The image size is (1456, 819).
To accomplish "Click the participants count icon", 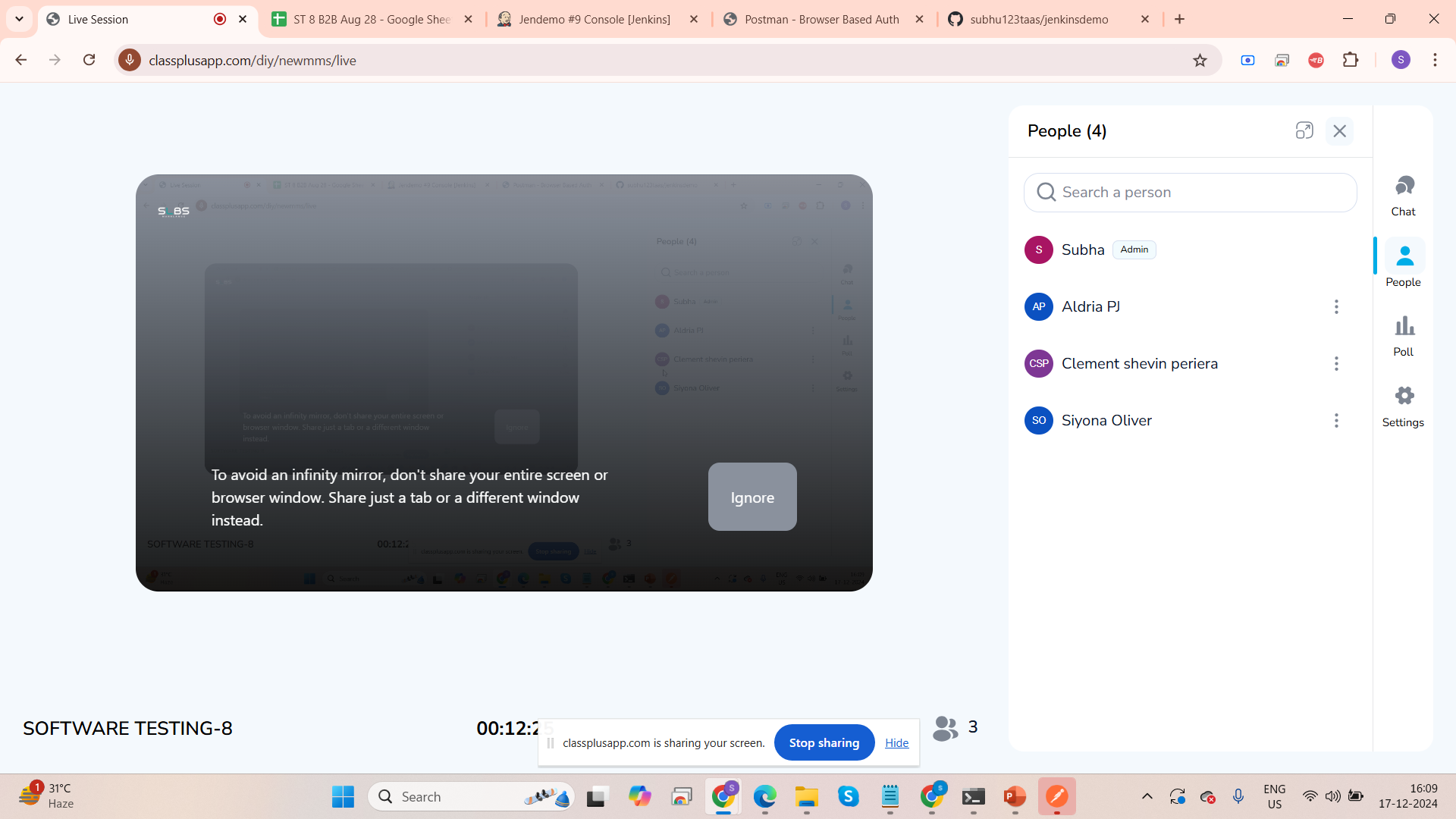I will [x=946, y=728].
